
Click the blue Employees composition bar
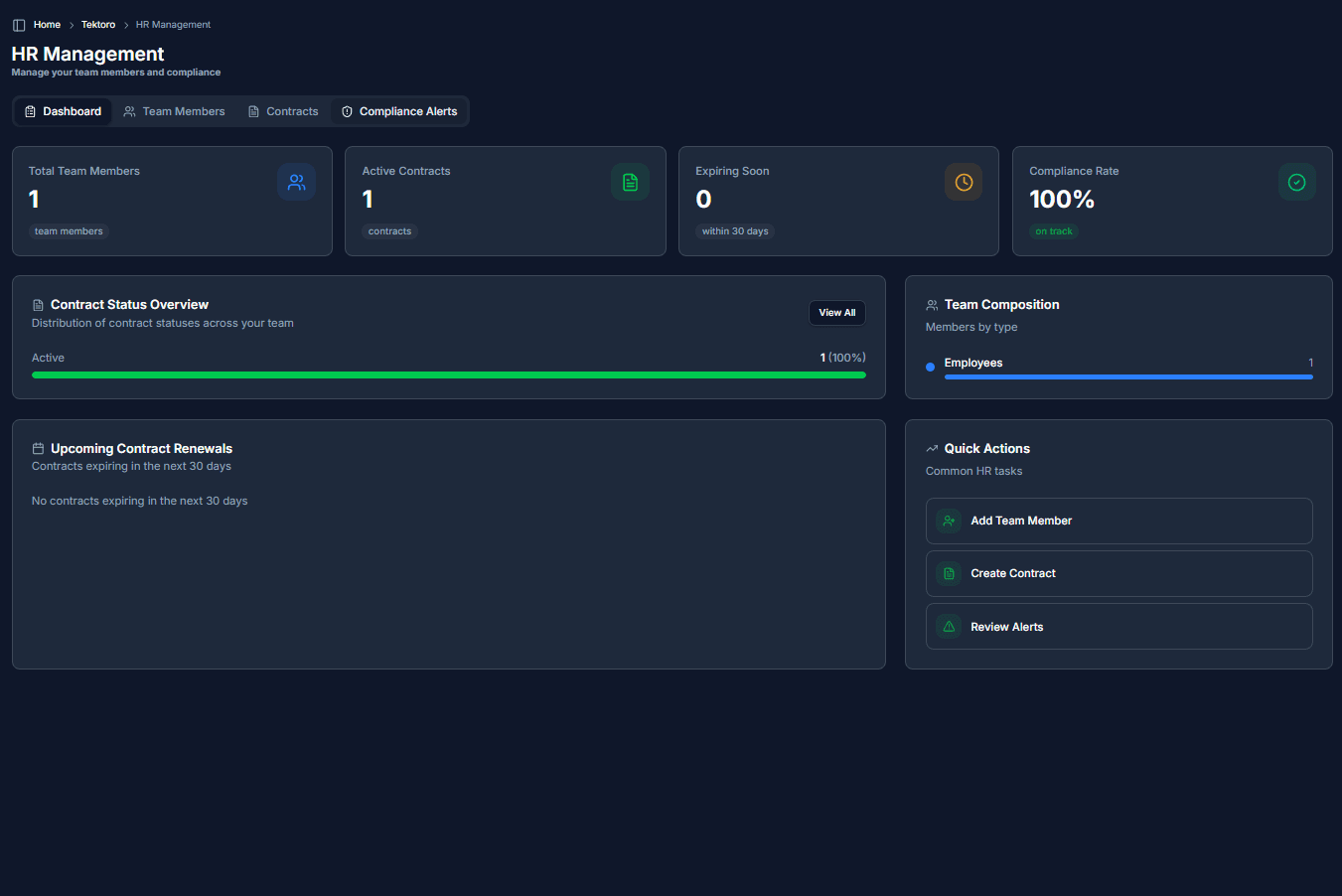tap(1127, 377)
